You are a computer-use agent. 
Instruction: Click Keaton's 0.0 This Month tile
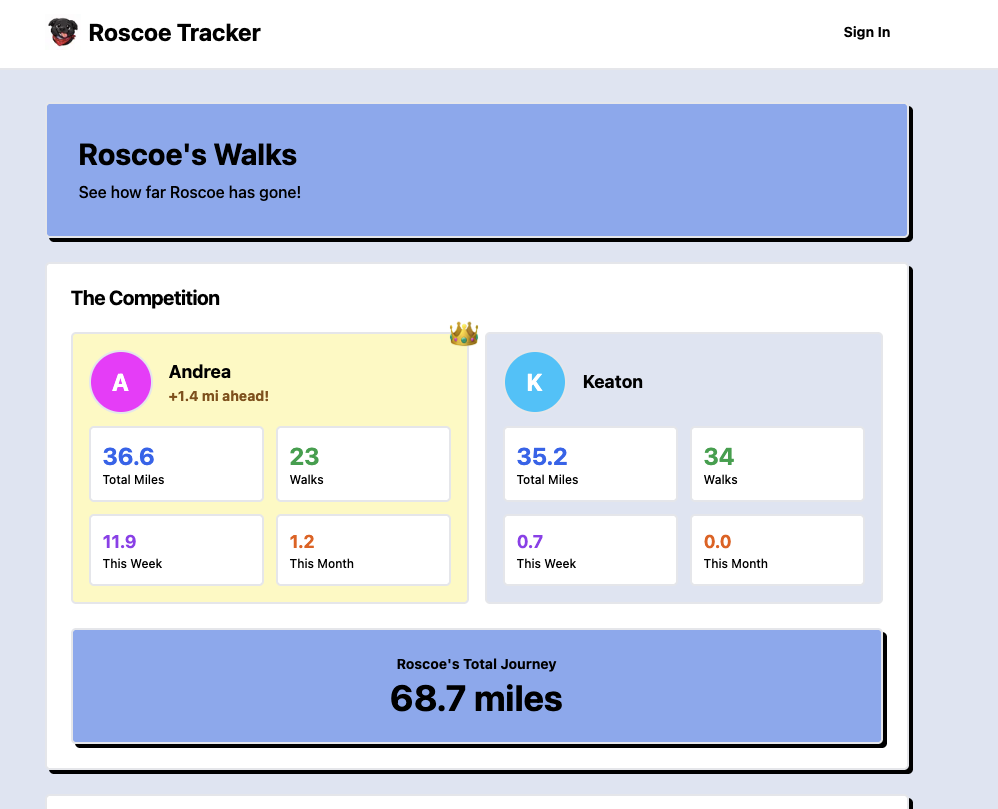pyautogui.click(x=777, y=550)
